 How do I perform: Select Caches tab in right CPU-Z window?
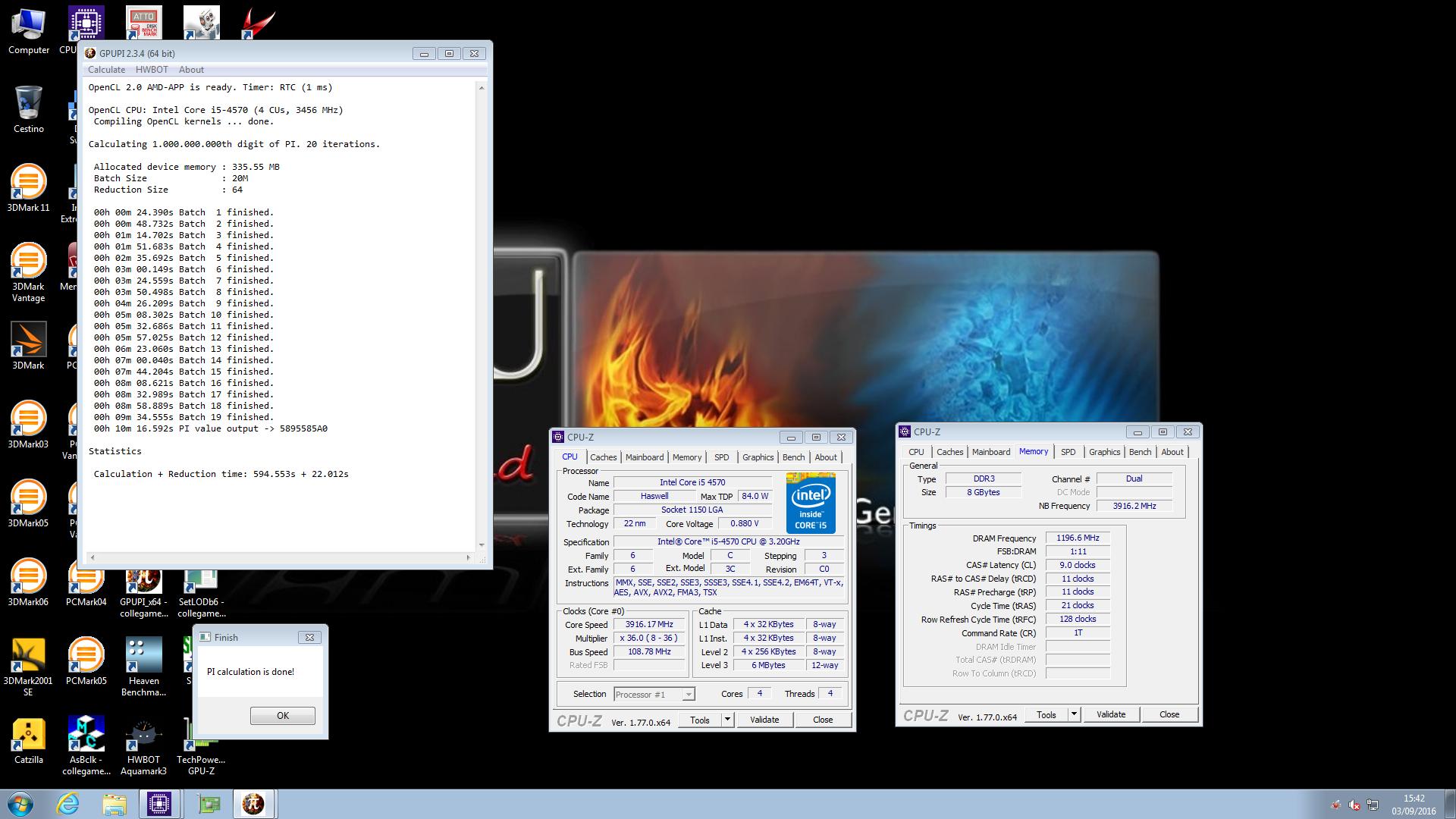click(950, 452)
